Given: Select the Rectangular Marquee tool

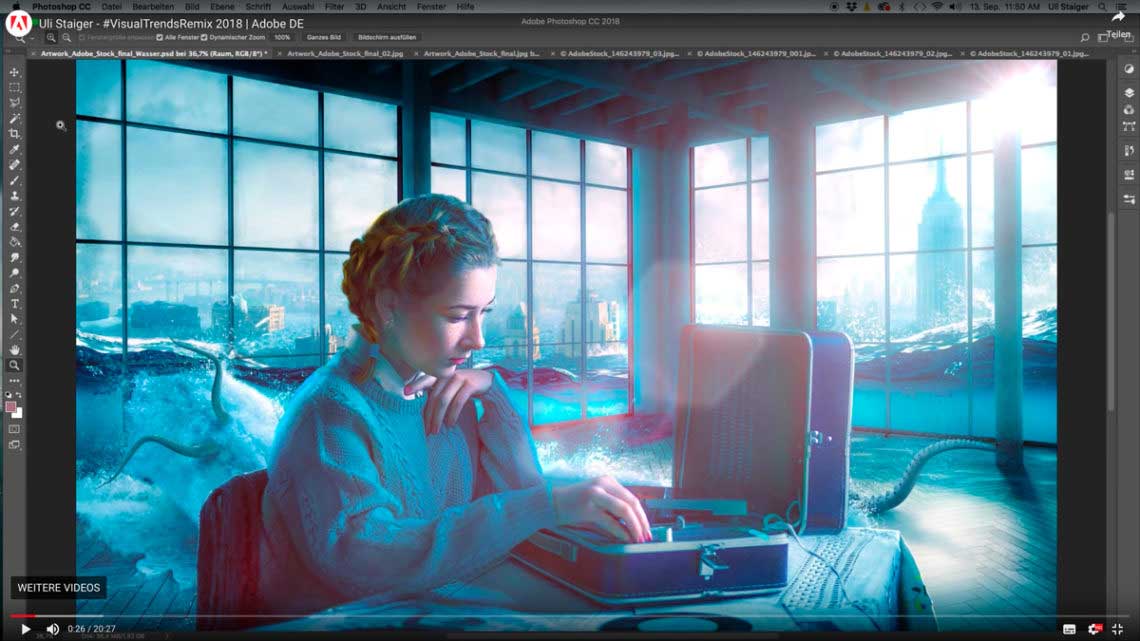Looking at the screenshot, I should tap(15, 87).
